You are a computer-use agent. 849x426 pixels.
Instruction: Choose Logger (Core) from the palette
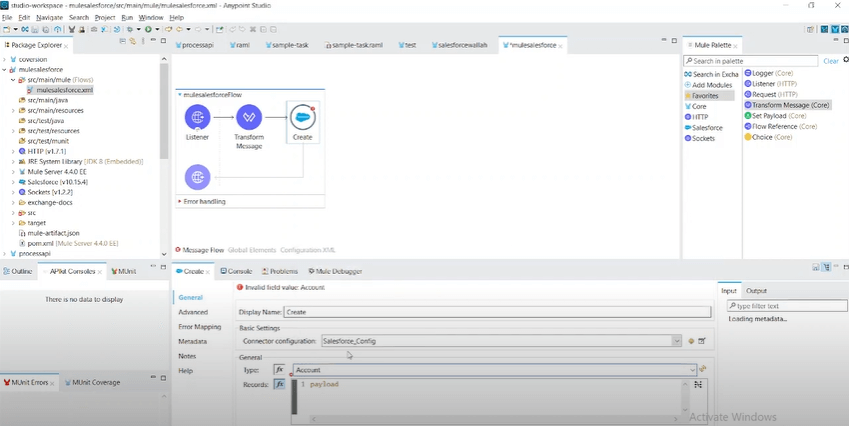pyautogui.click(x=770, y=73)
